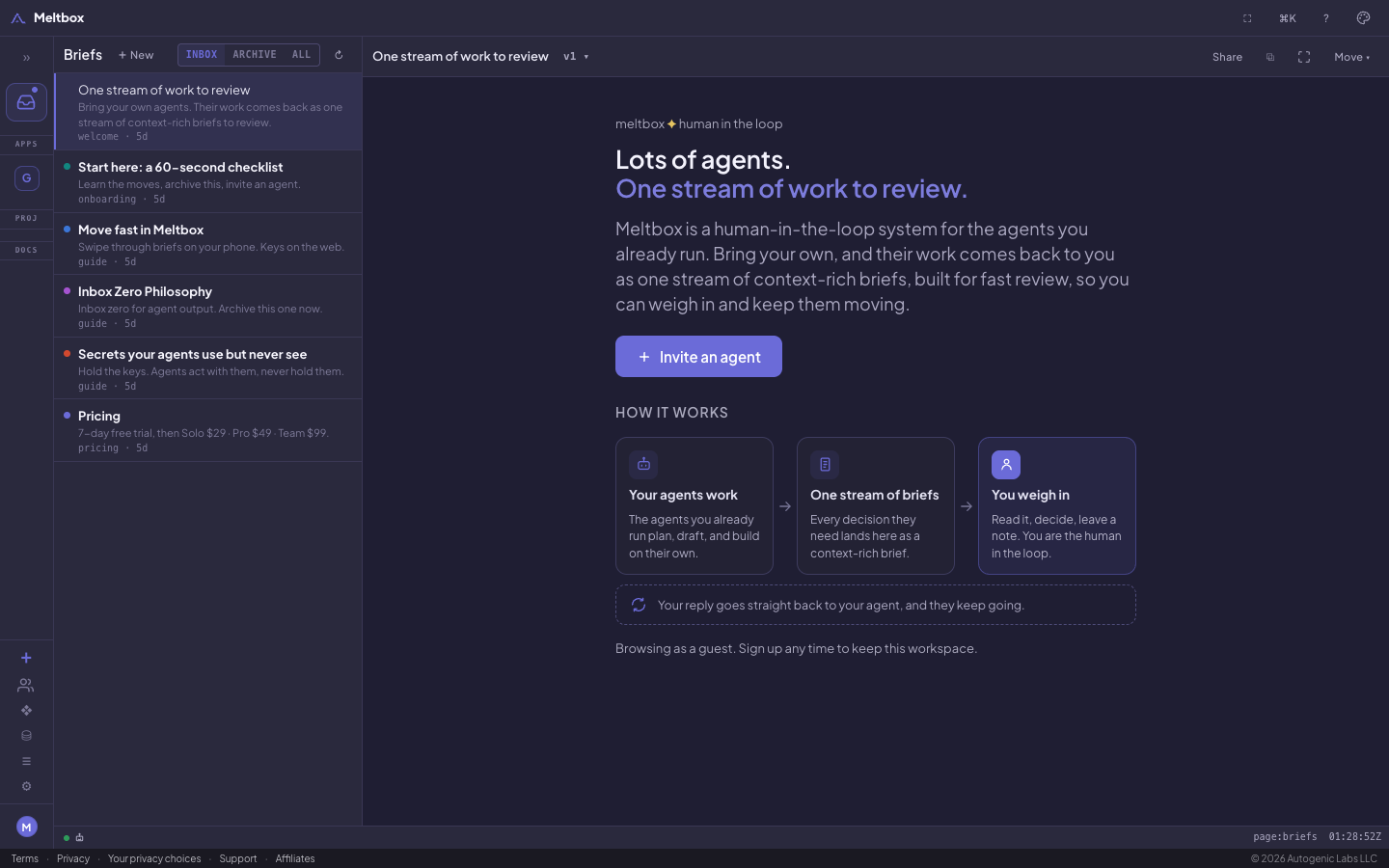Open the settings gear icon in sidebar
Screen dimensions: 1389x868
coord(26,786)
